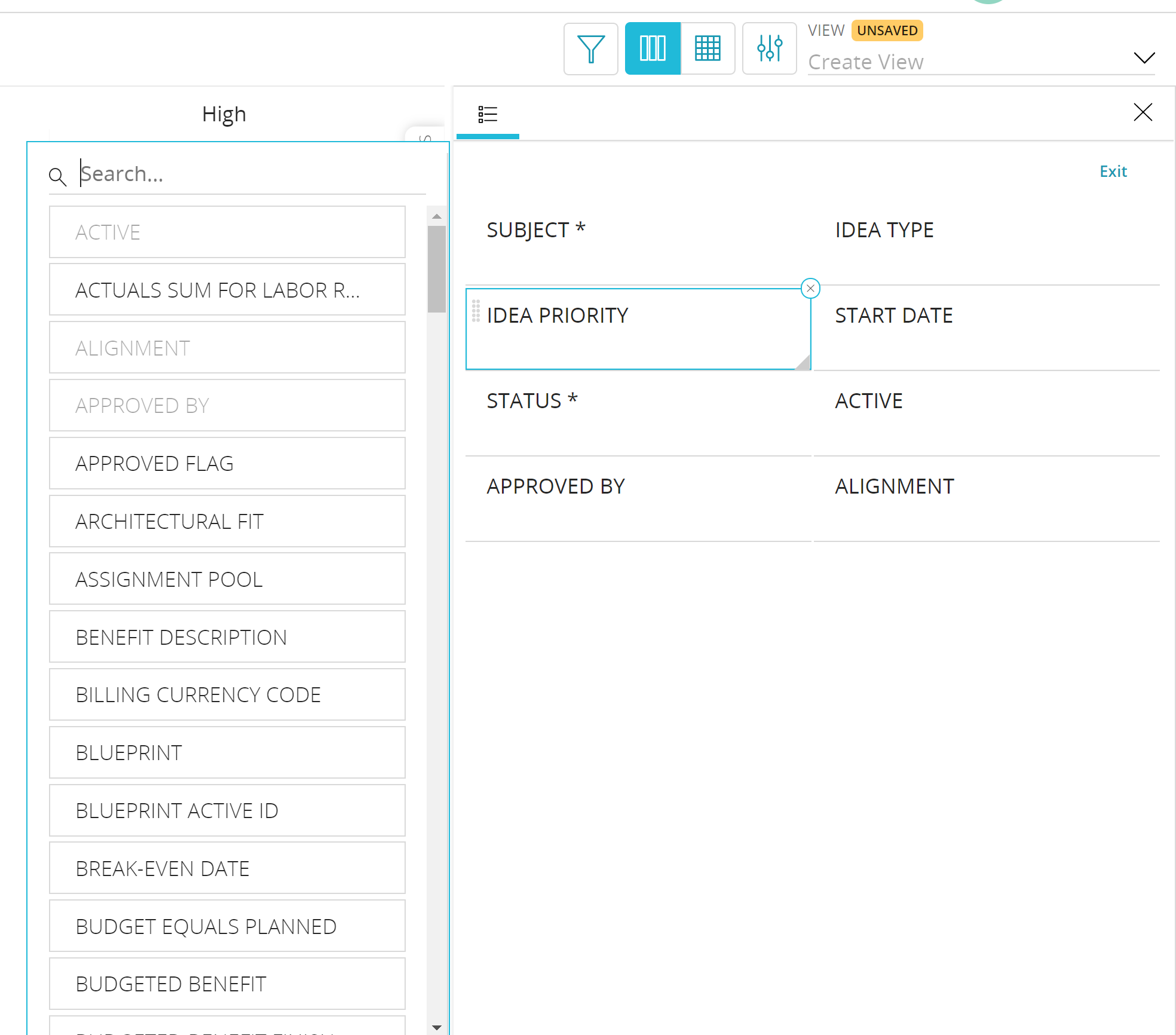Screen dimensions: 1176x1035
Task: Select APPROVED FLAG from field list
Action: 227,464
